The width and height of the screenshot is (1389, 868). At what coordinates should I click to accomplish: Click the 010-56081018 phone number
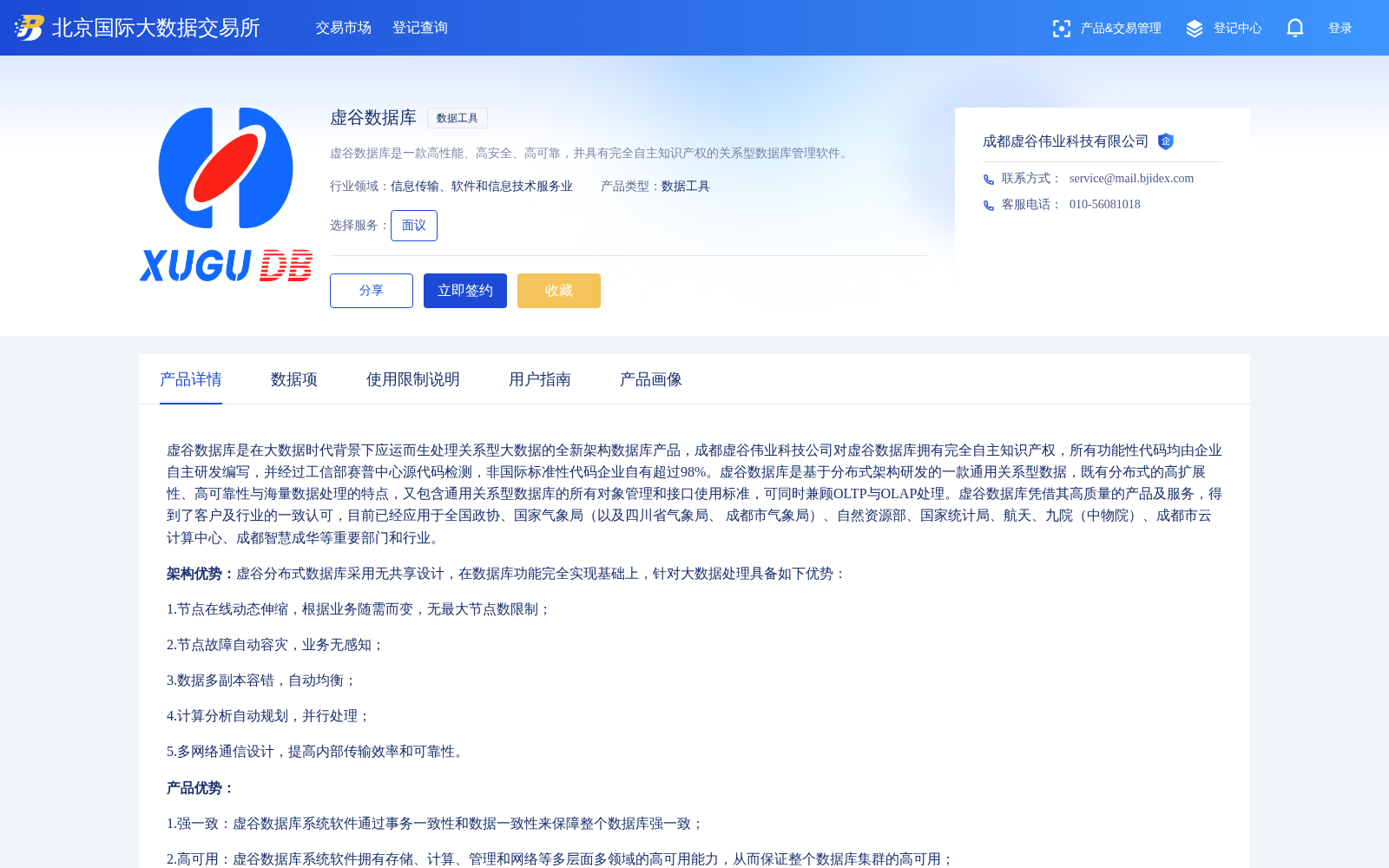[1105, 205]
